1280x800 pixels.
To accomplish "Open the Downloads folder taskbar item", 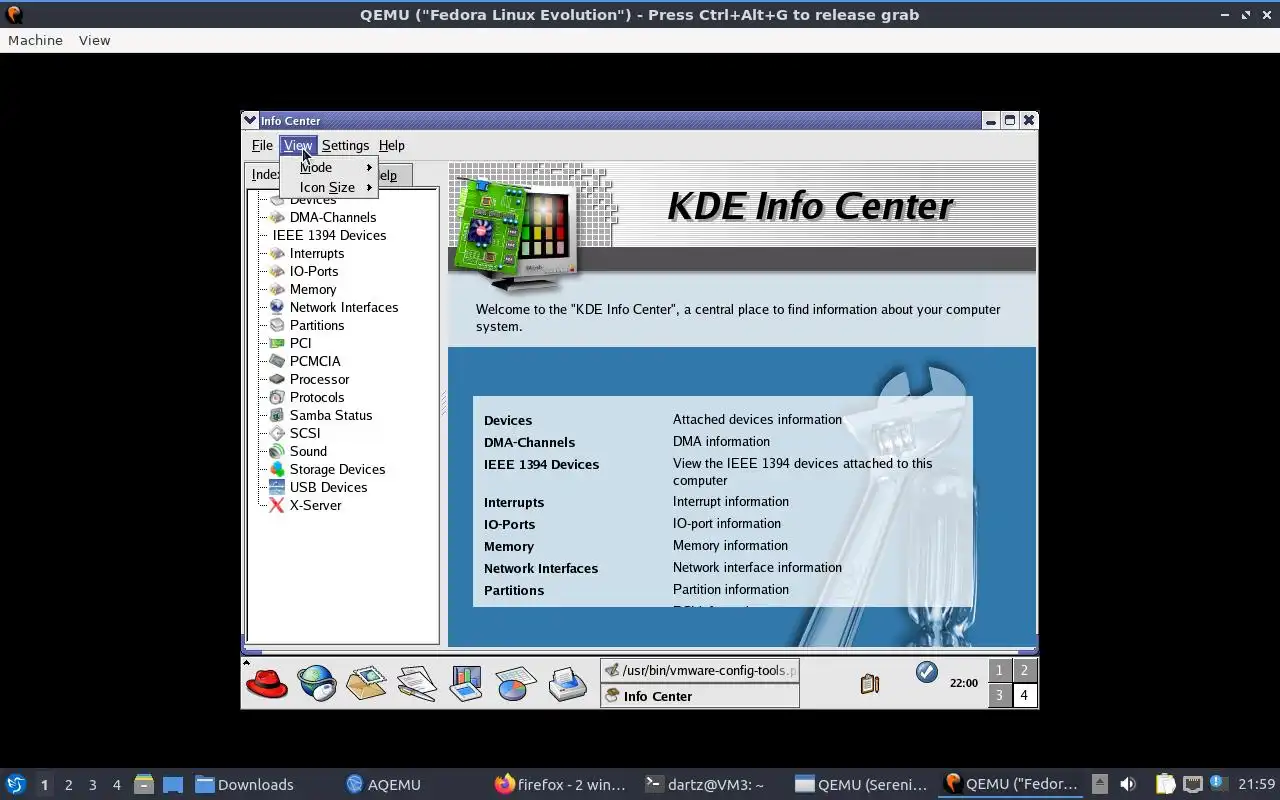I will (x=244, y=784).
